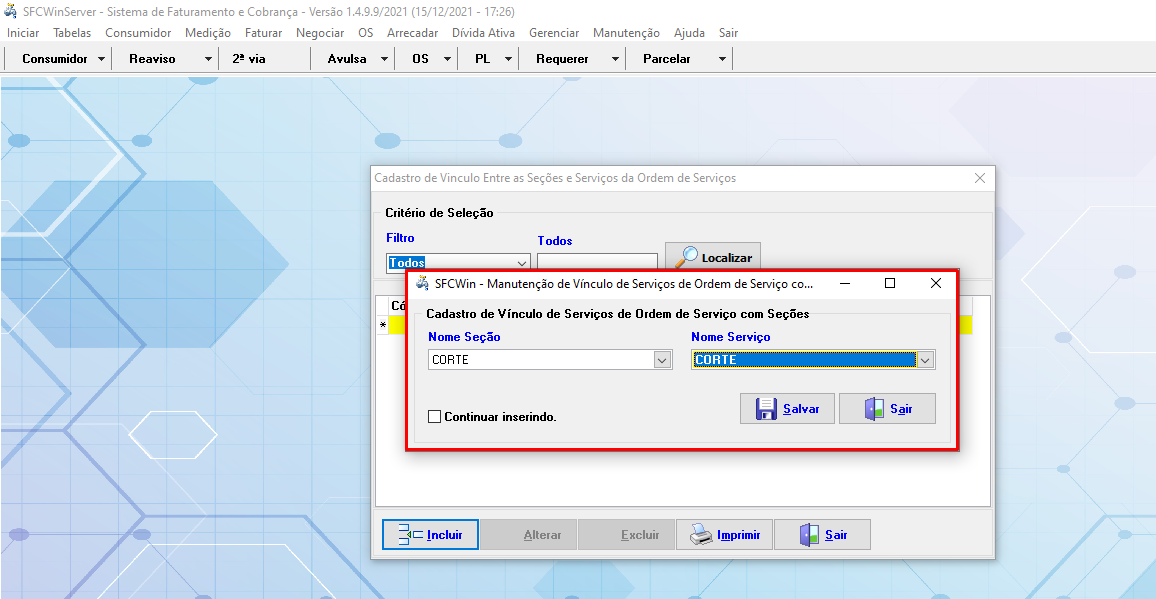Open the Manutenção menu
Screen dimensions: 1156x599
[x=626, y=33]
